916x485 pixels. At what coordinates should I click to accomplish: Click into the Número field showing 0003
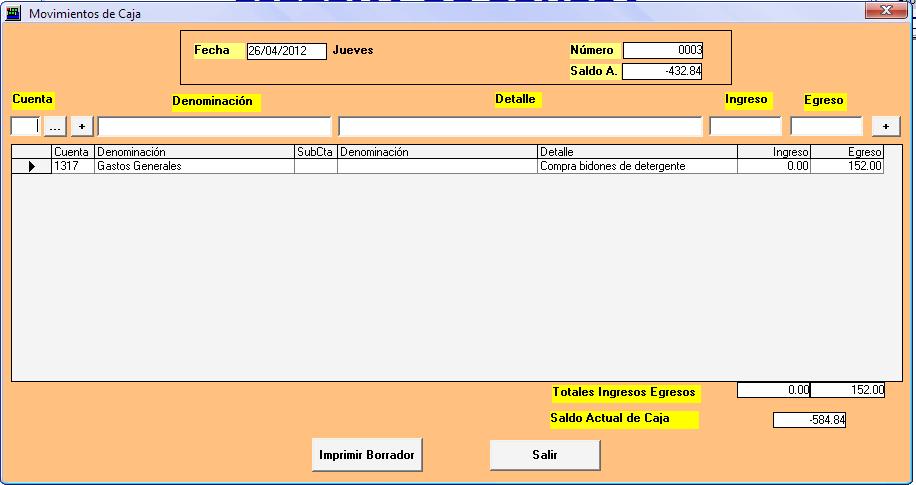pyautogui.click(x=663, y=51)
